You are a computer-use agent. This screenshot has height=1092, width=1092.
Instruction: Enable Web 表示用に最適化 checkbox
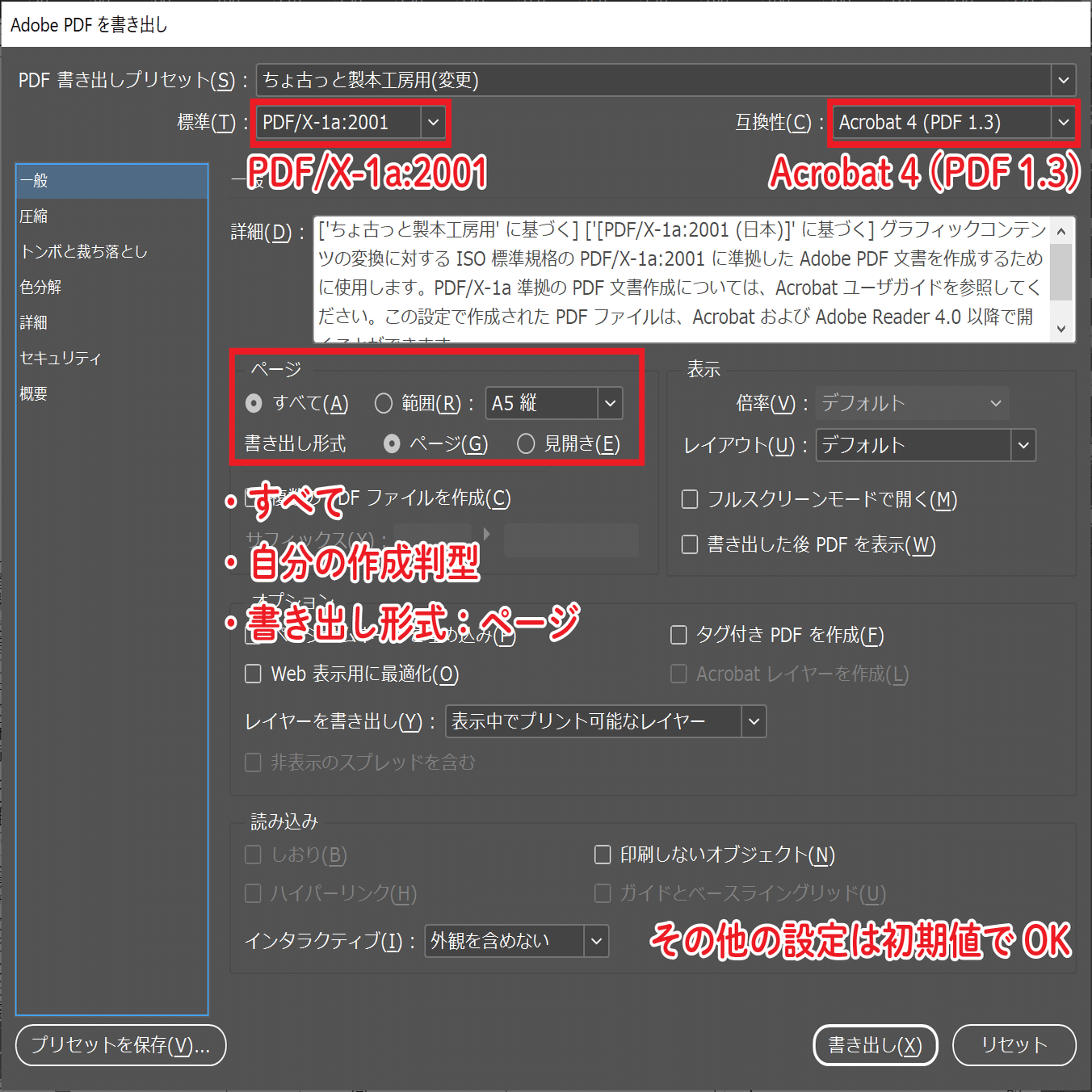point(253,674)
